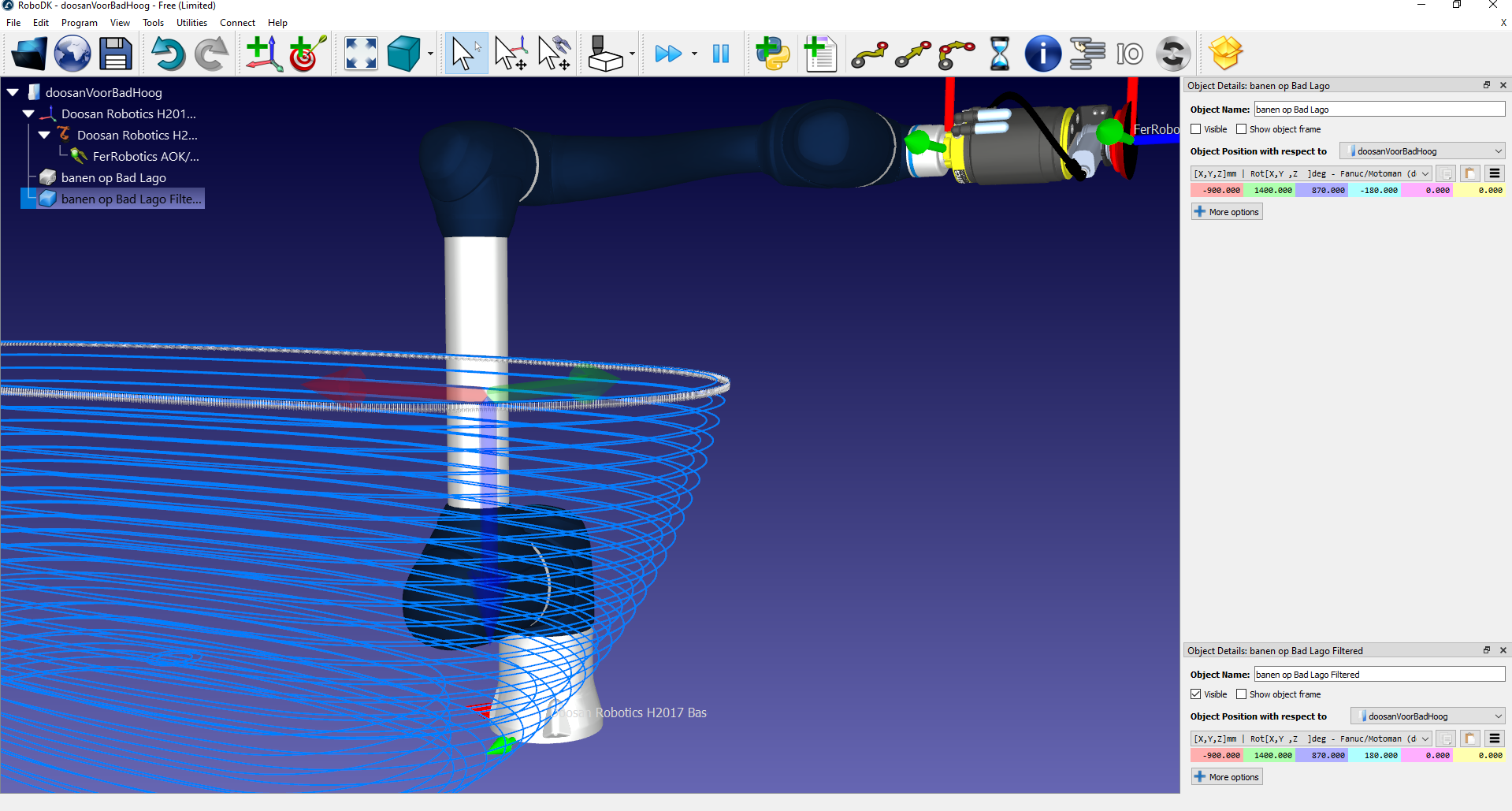Click the hourglass pause instruction icon
Image resolution: width=1512 pixels, height=811 pixels.
999,54
